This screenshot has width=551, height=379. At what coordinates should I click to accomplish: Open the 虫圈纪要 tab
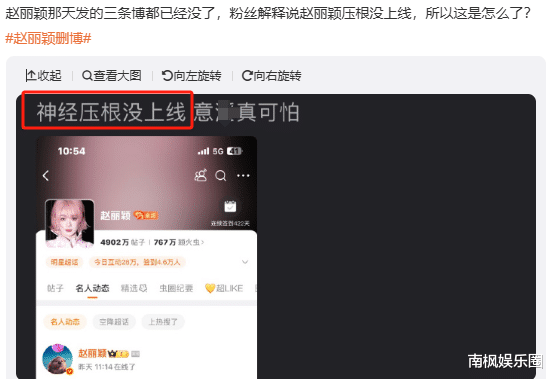click(x=176, y=288)
